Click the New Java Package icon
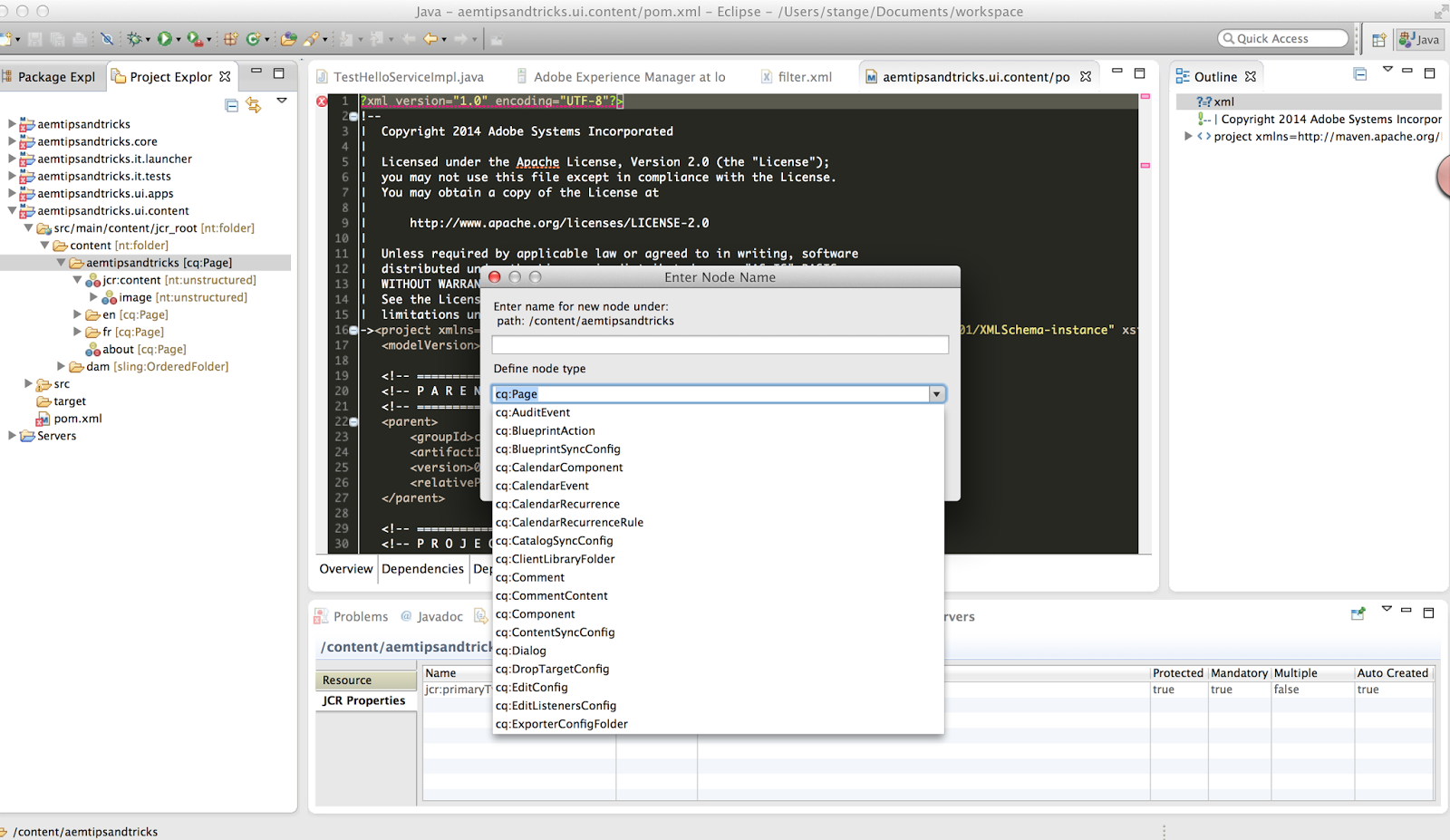Screen dimensions: 1450x840 click(231, 39)
